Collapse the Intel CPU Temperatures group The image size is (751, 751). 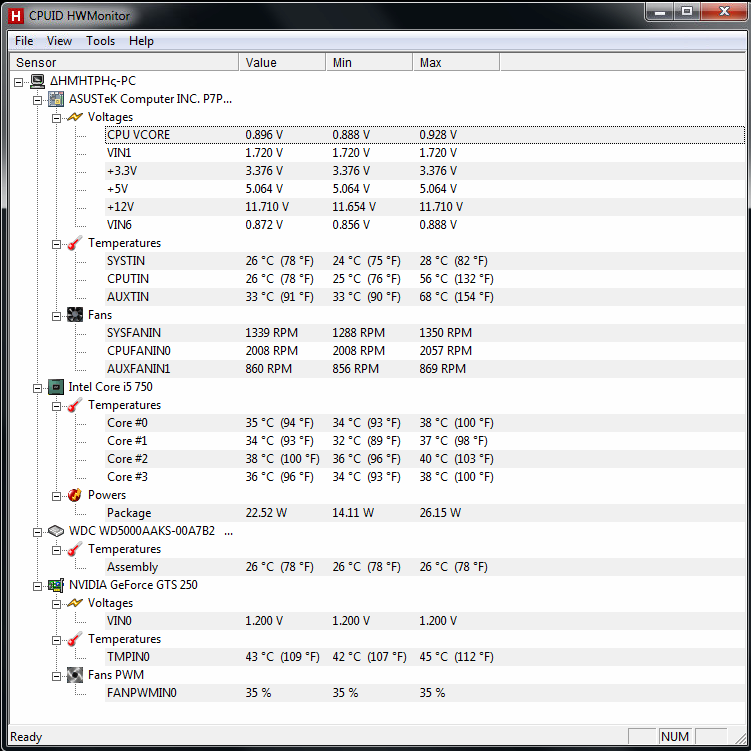tap(57, 406)
